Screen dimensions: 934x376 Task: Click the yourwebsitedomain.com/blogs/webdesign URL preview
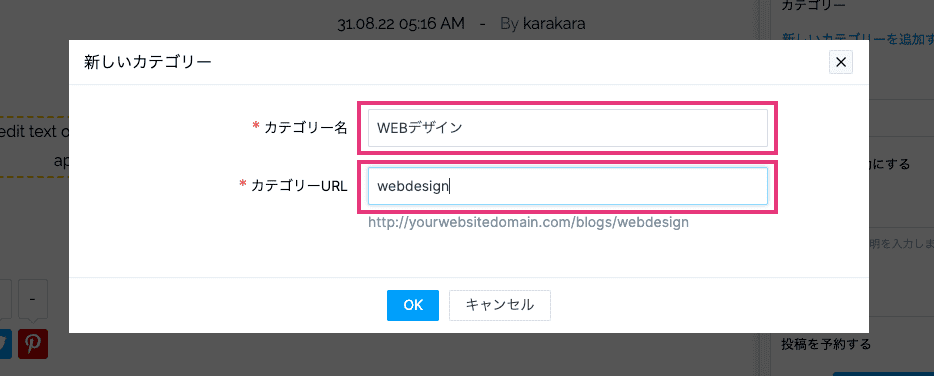528,223
